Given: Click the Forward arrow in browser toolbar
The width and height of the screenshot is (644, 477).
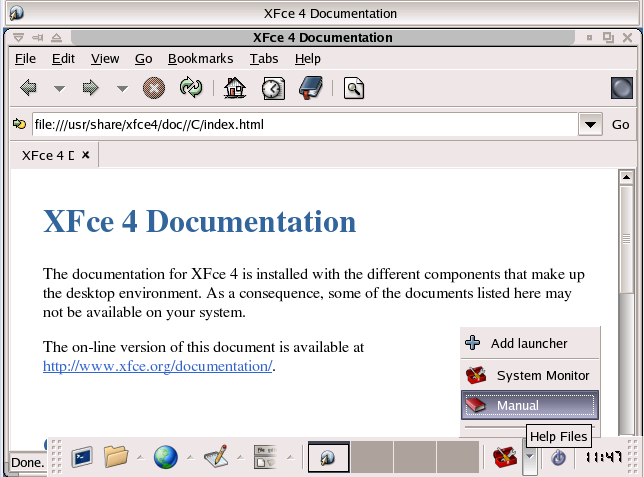Looking at the screenshot, I should point(91,88).
